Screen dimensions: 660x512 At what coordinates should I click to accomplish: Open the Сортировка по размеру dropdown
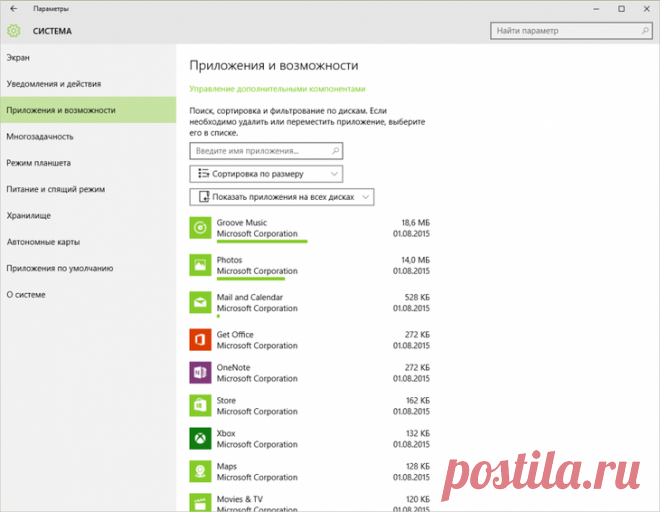[x=266, y=174]
